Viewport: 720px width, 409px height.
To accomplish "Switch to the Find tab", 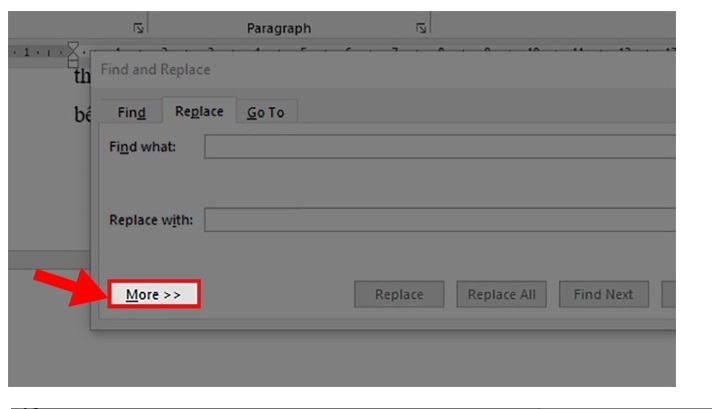I will coord(131,112).
